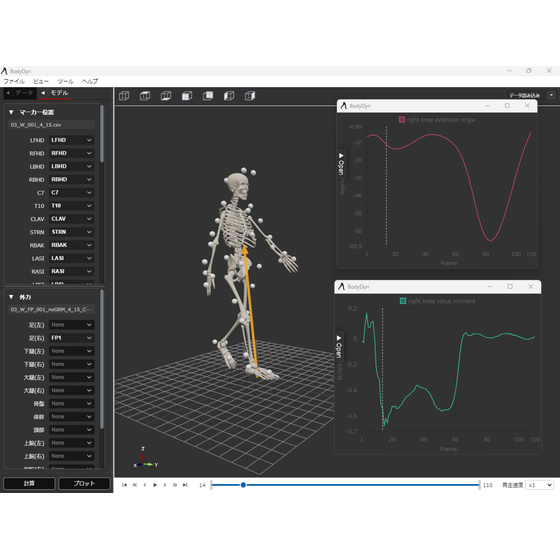Select the third cube view icon in toolbar
The image size is (560, 560).
[x=166, y=96]
